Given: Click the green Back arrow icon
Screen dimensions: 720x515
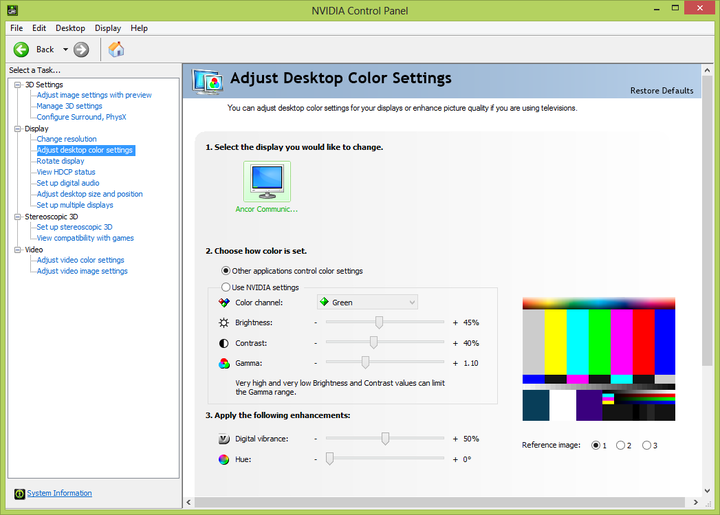Looking at the screenshot, I should tap(21, 50).
